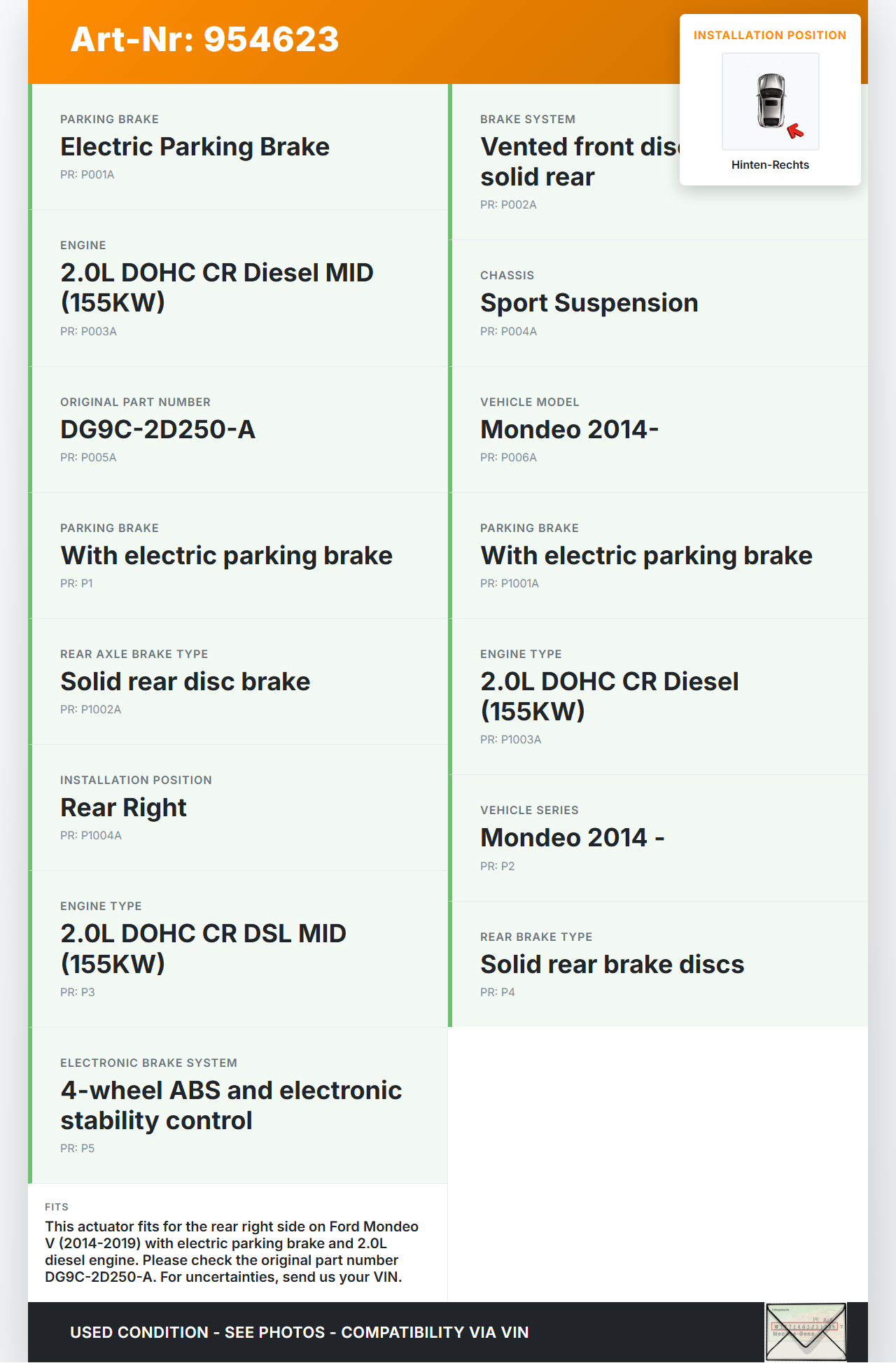Viewport: 896px width, 1363px height.
Task: Click the PR: P003A engine code
Action: [88, 331]
